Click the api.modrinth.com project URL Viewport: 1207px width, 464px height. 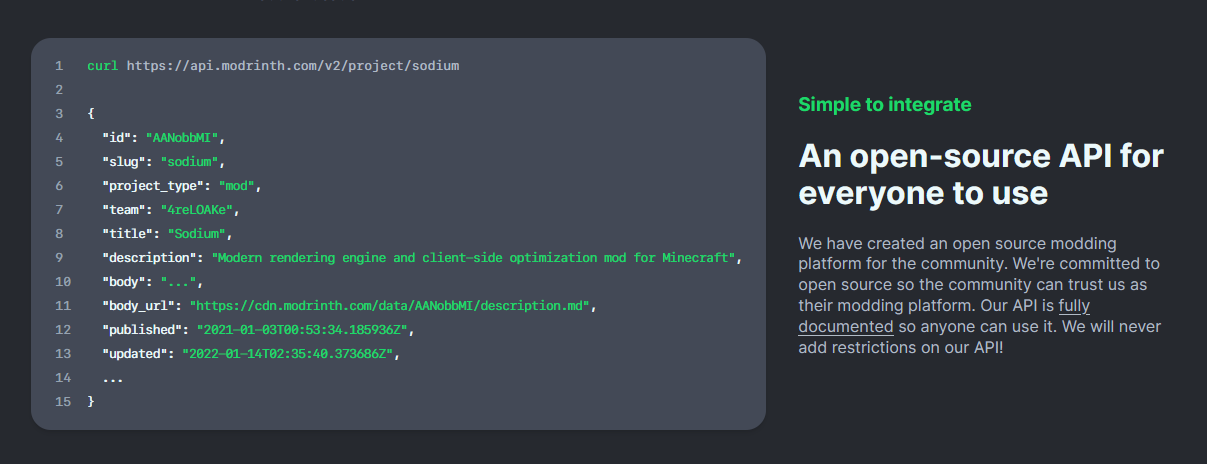293,66
